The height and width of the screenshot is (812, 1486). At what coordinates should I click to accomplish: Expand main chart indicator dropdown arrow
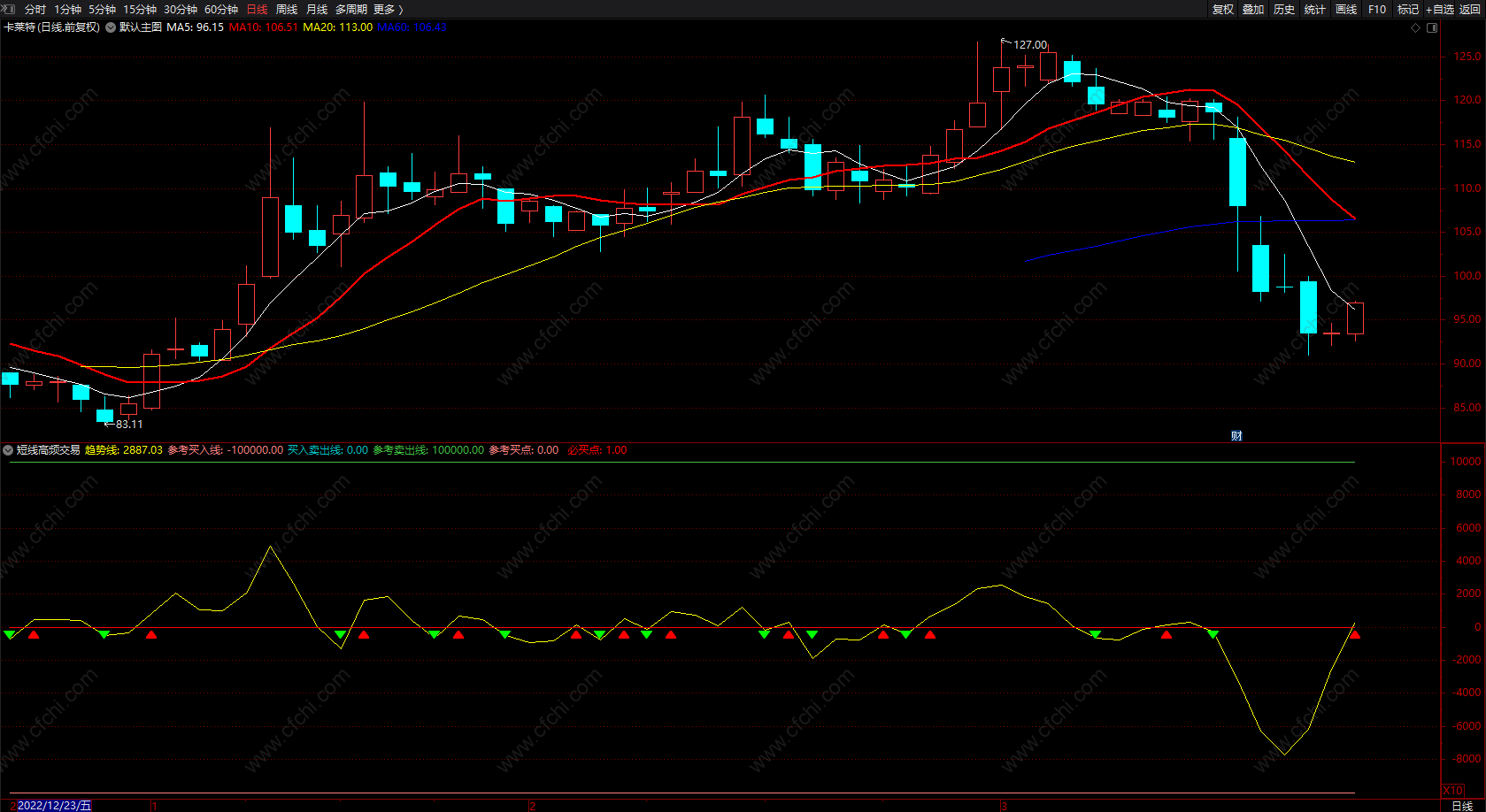click(x=111, y=27)
